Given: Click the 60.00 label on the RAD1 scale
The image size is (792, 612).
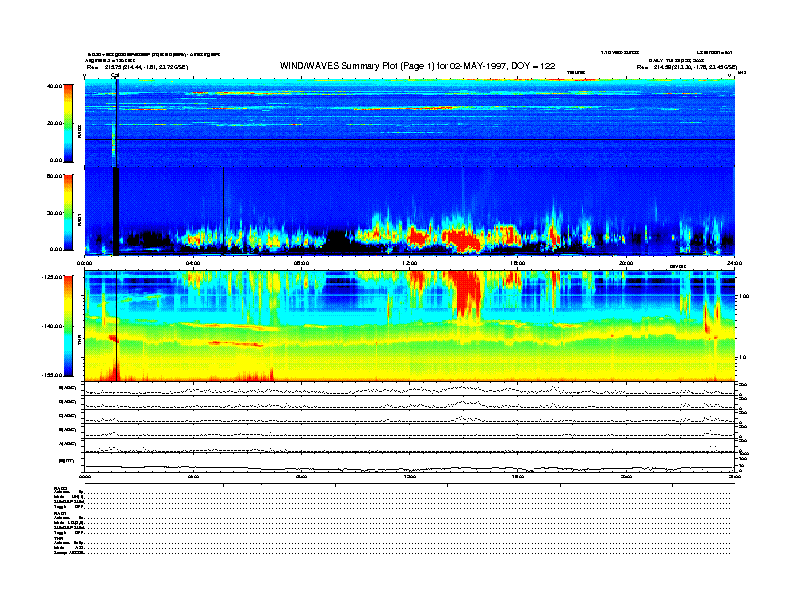Looking at the screenshot, I should click(x=54, y=176).
